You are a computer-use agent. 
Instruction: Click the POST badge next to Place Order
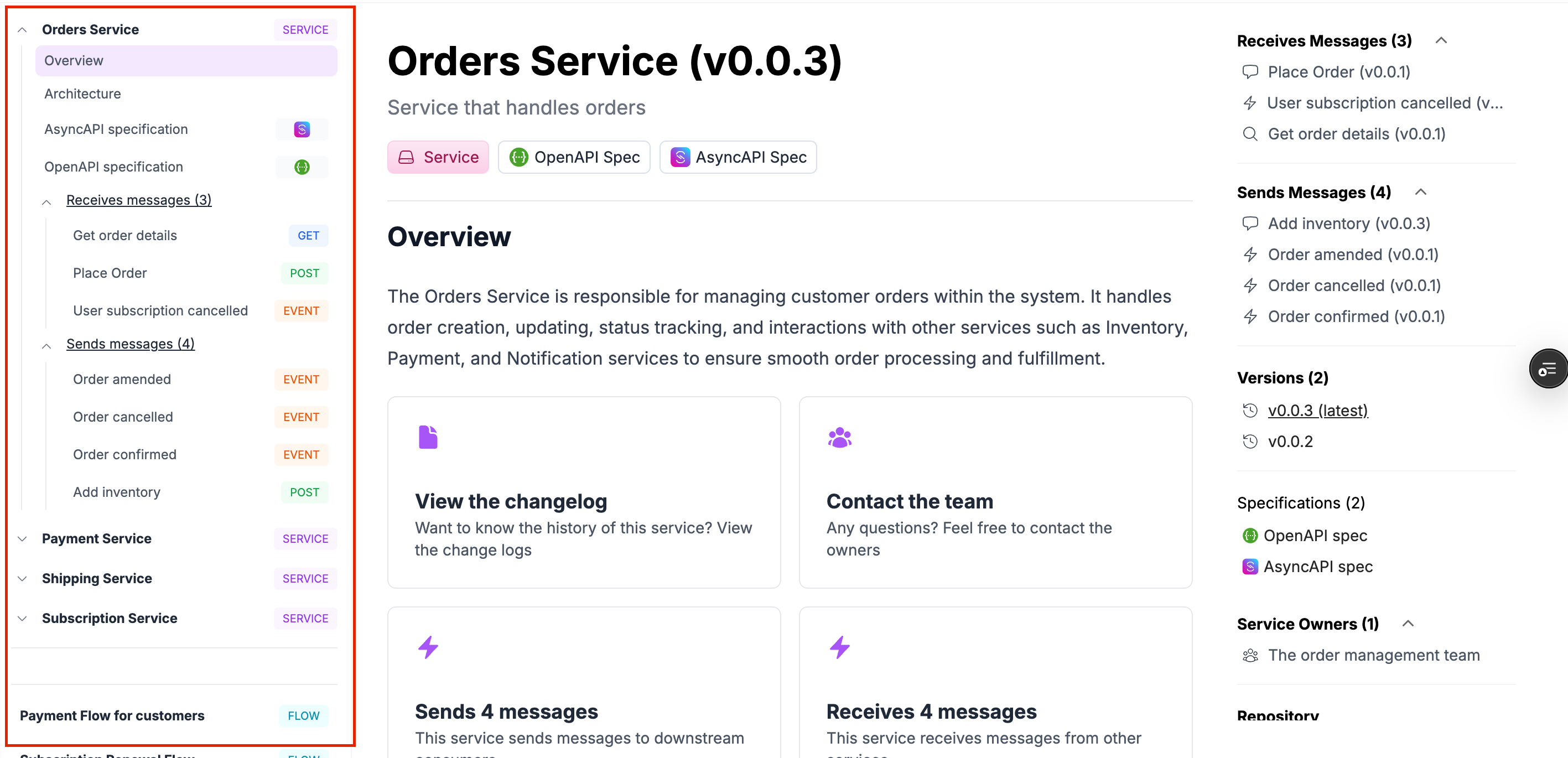(x=304, y=273)
